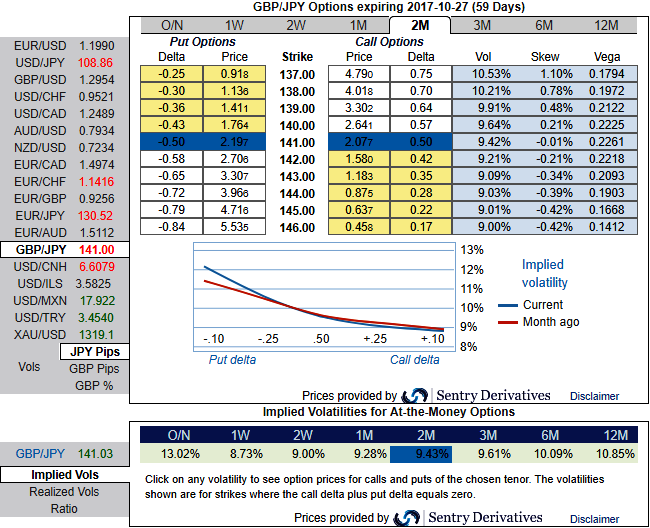Image resolution: width=650 pixels, height=528 pixels.
Task: Click Month ago red legend line
Action: click(x=508, y=322)
